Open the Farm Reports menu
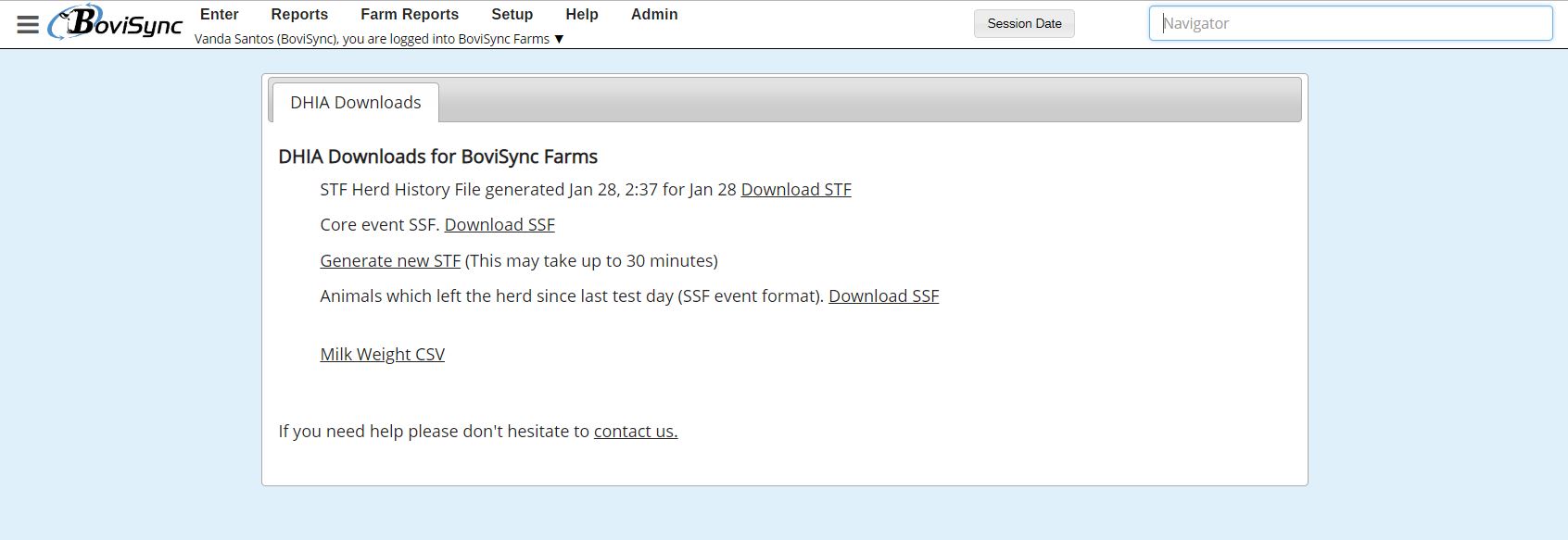 [410, 15]
